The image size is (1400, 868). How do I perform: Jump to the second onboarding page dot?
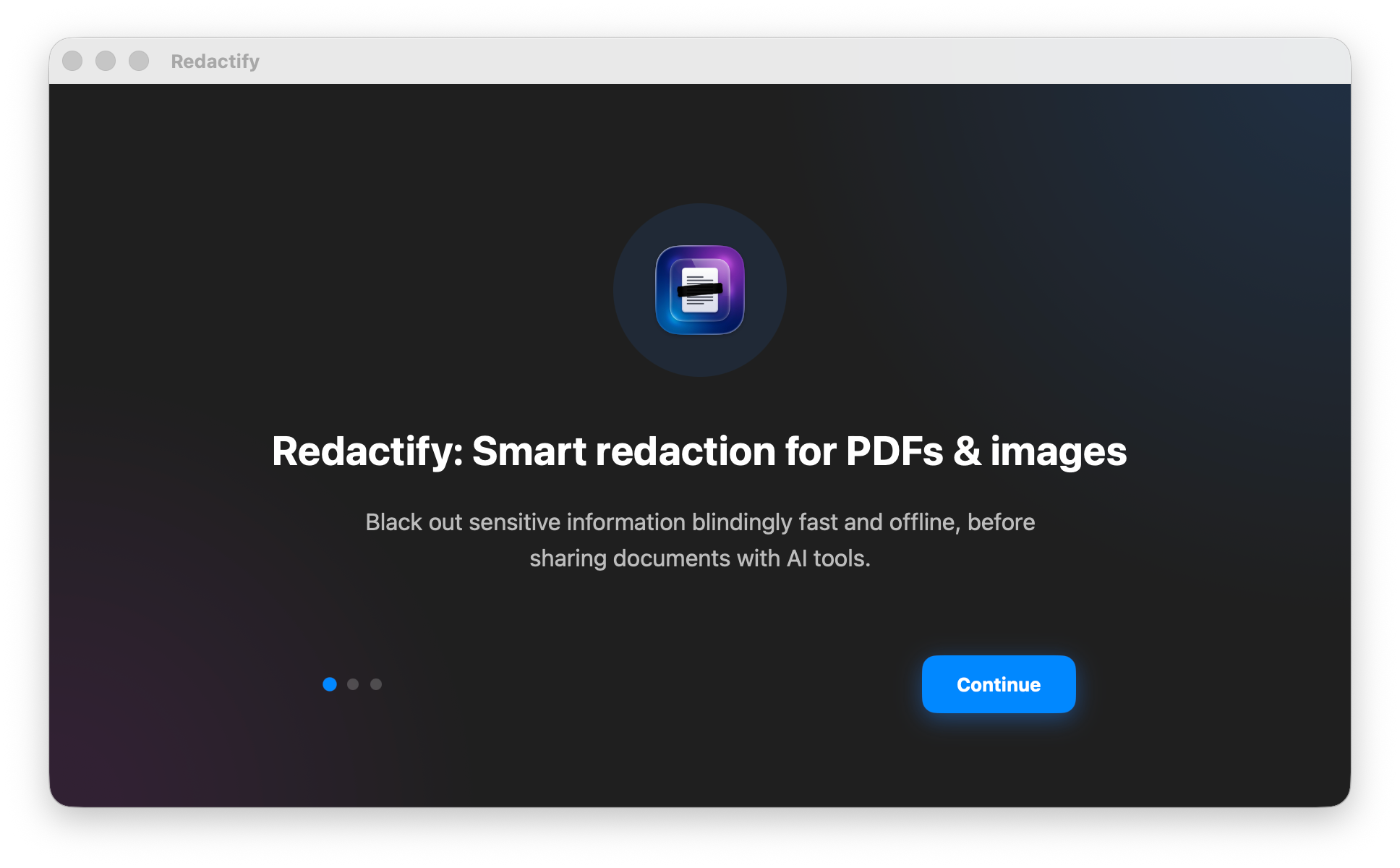click(353, 684)
